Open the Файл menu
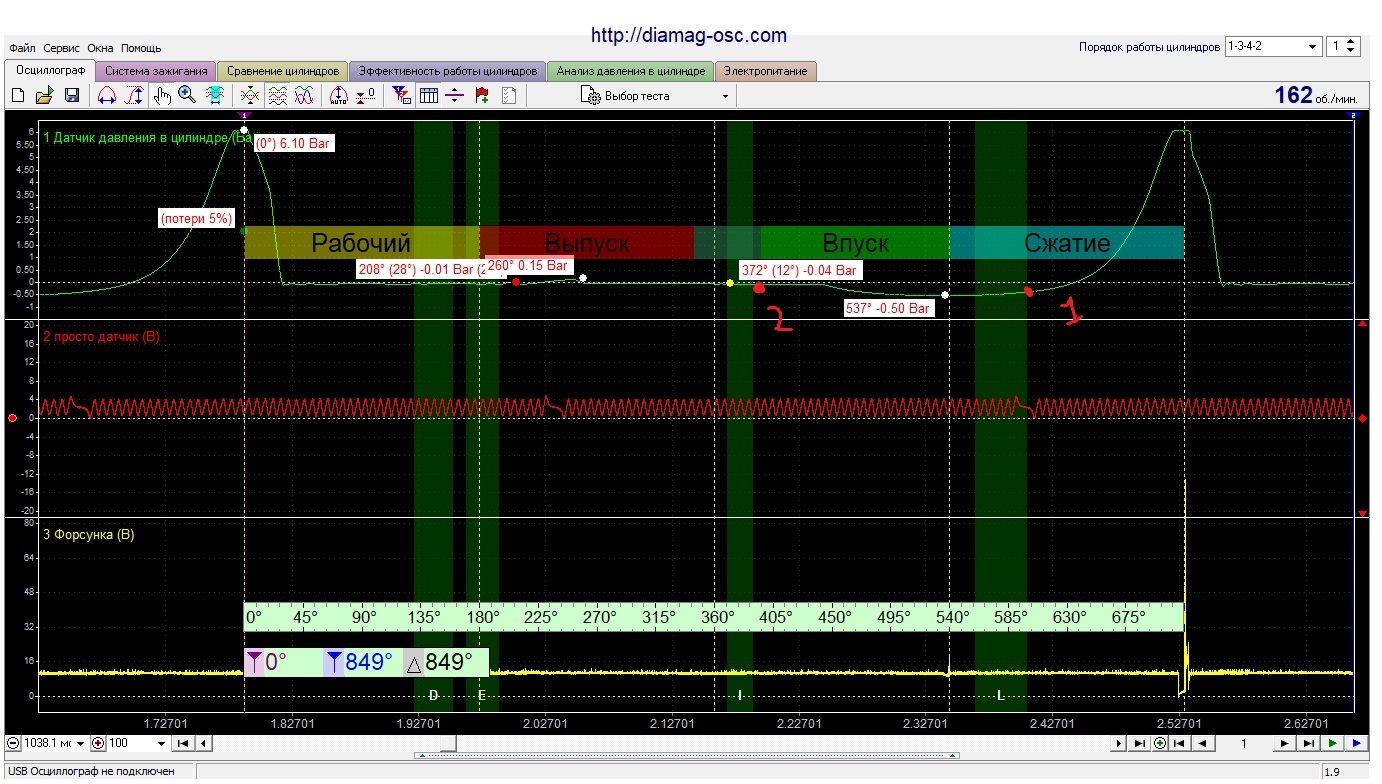Image resolution: width=1382 pixels, height=784 pixels. [21, 48]
